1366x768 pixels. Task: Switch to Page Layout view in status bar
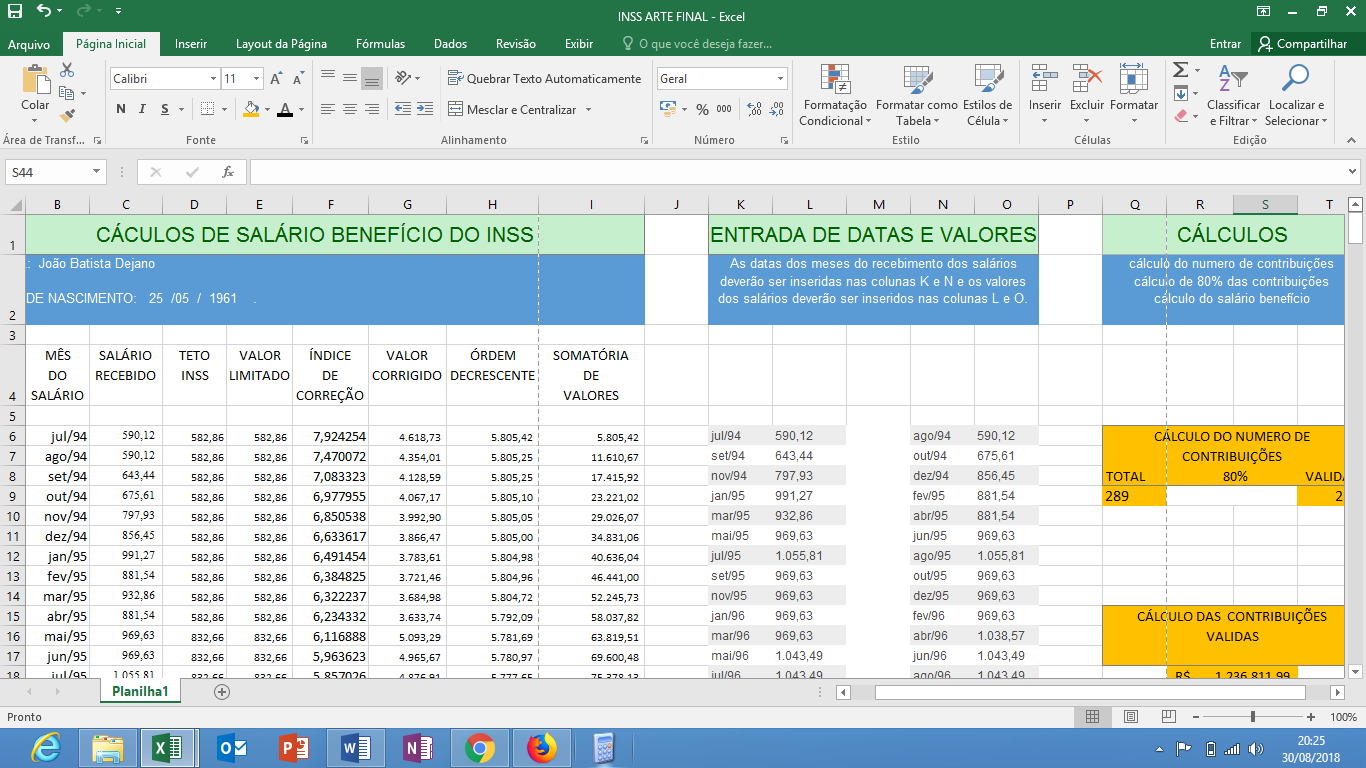(1130, 717)
